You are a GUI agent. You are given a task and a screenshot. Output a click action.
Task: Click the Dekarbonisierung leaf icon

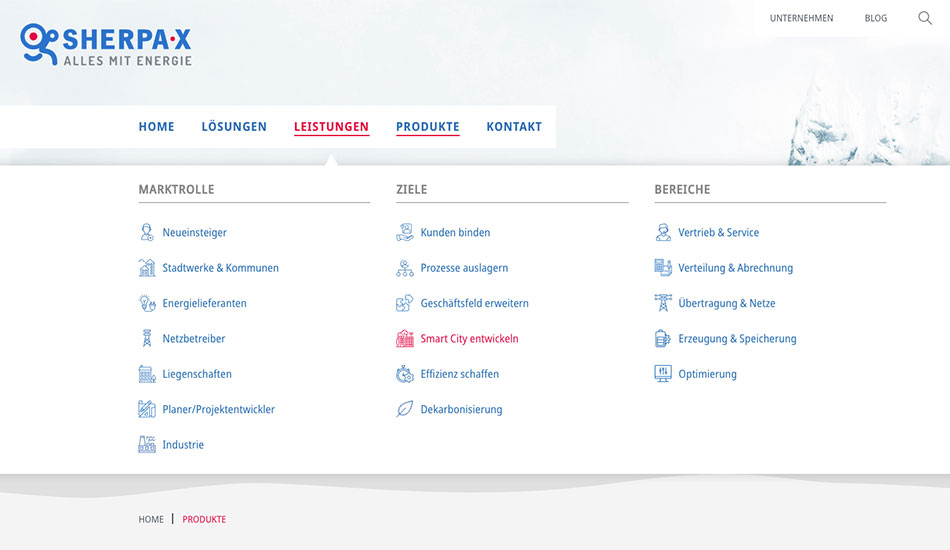tap(405, 409)
